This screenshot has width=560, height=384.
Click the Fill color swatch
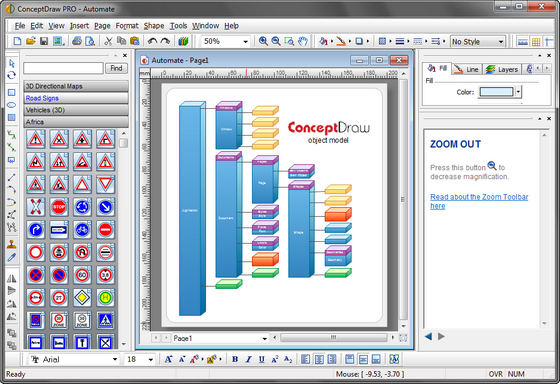click(x=496, y=92)
